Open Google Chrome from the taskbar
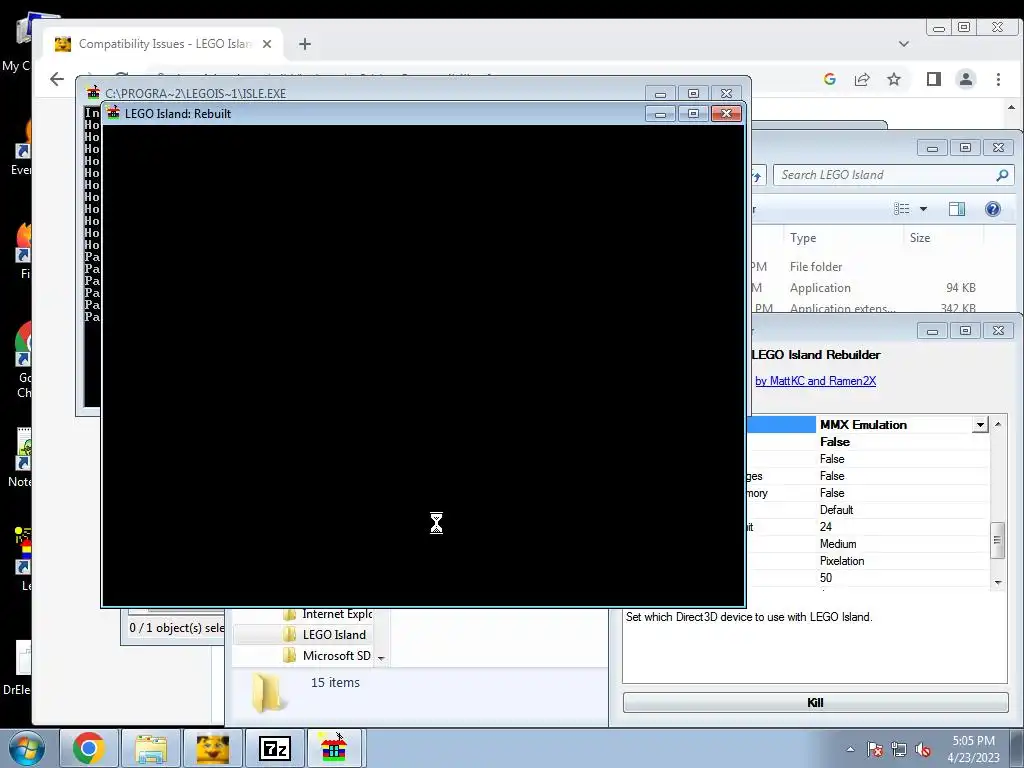Viewport: 1024px width, 768px height. click(89, 748)
